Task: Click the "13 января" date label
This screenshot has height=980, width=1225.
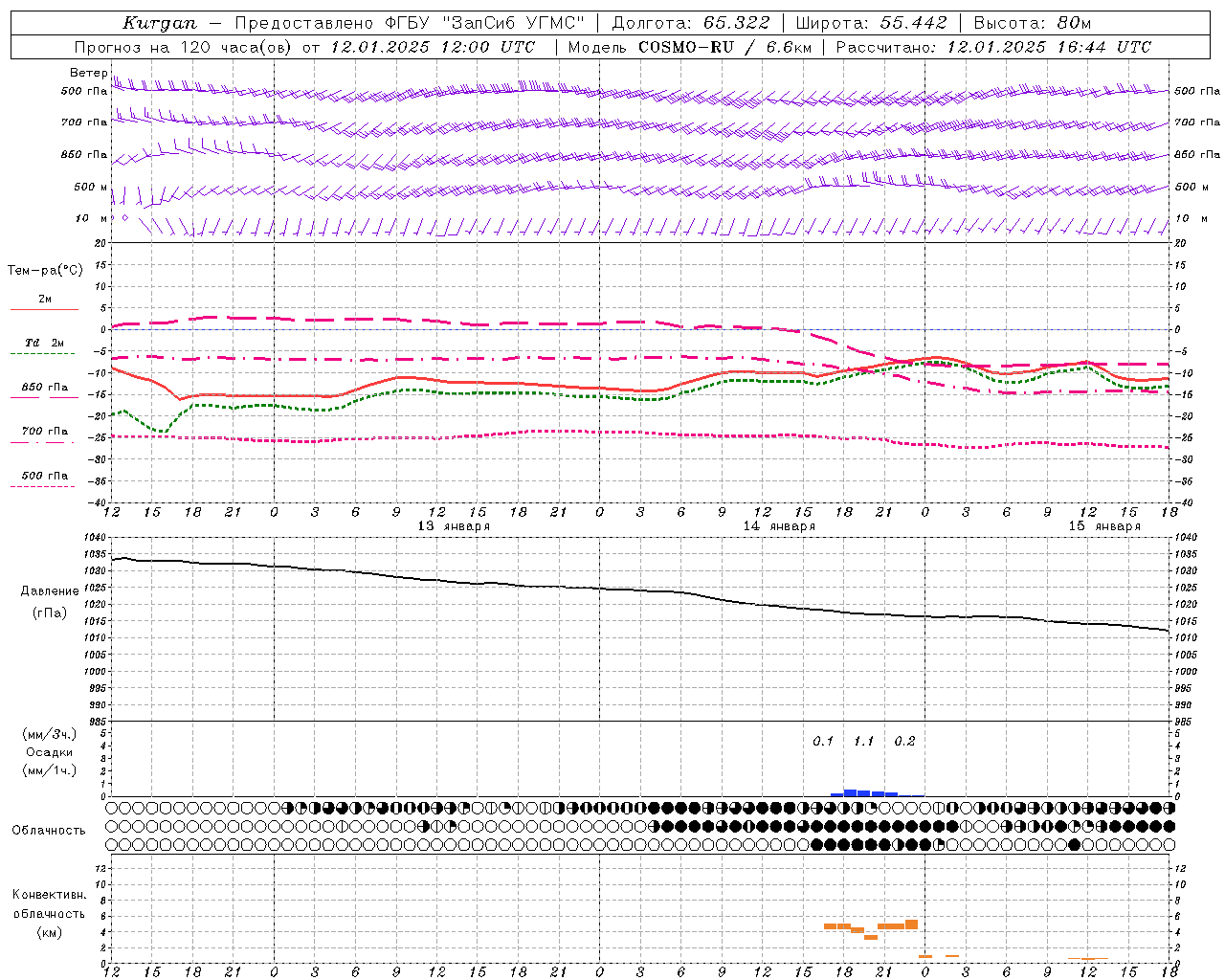Action: [454, 526]
